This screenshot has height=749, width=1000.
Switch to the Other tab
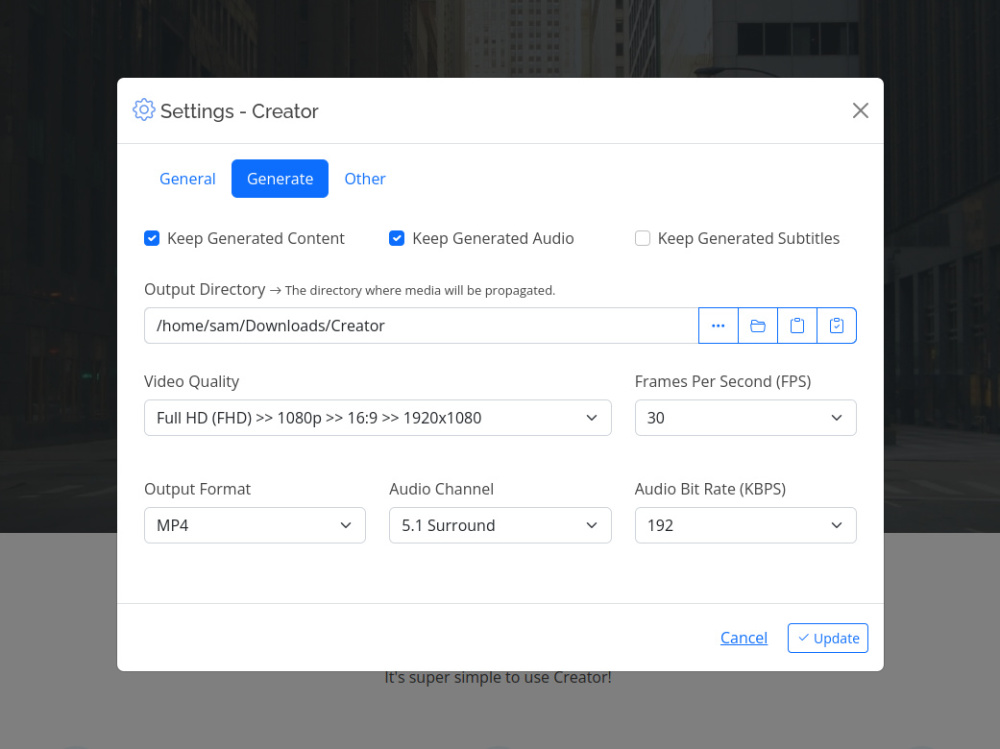point(365,179)
